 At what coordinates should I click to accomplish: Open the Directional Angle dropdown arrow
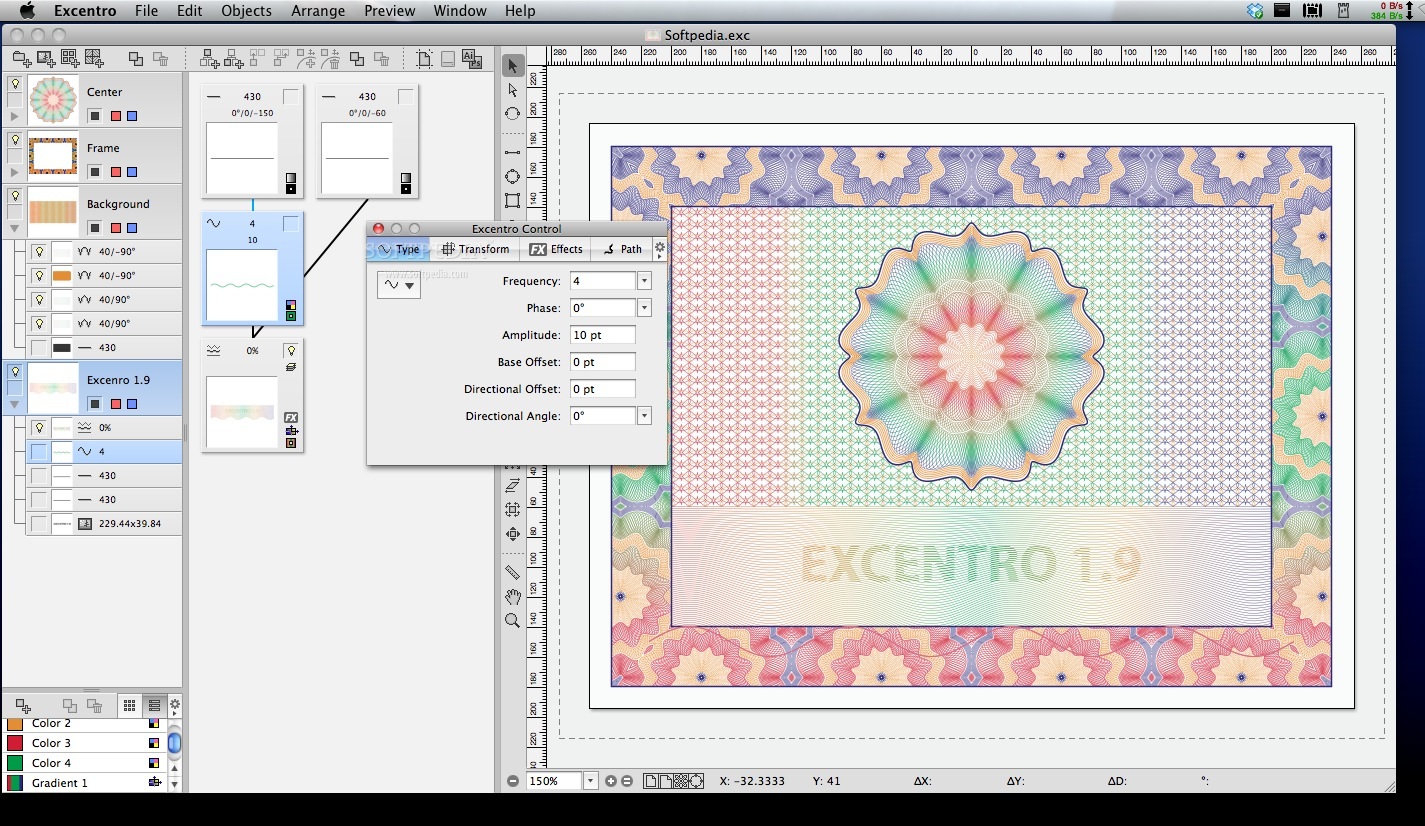tap(644, 416)
